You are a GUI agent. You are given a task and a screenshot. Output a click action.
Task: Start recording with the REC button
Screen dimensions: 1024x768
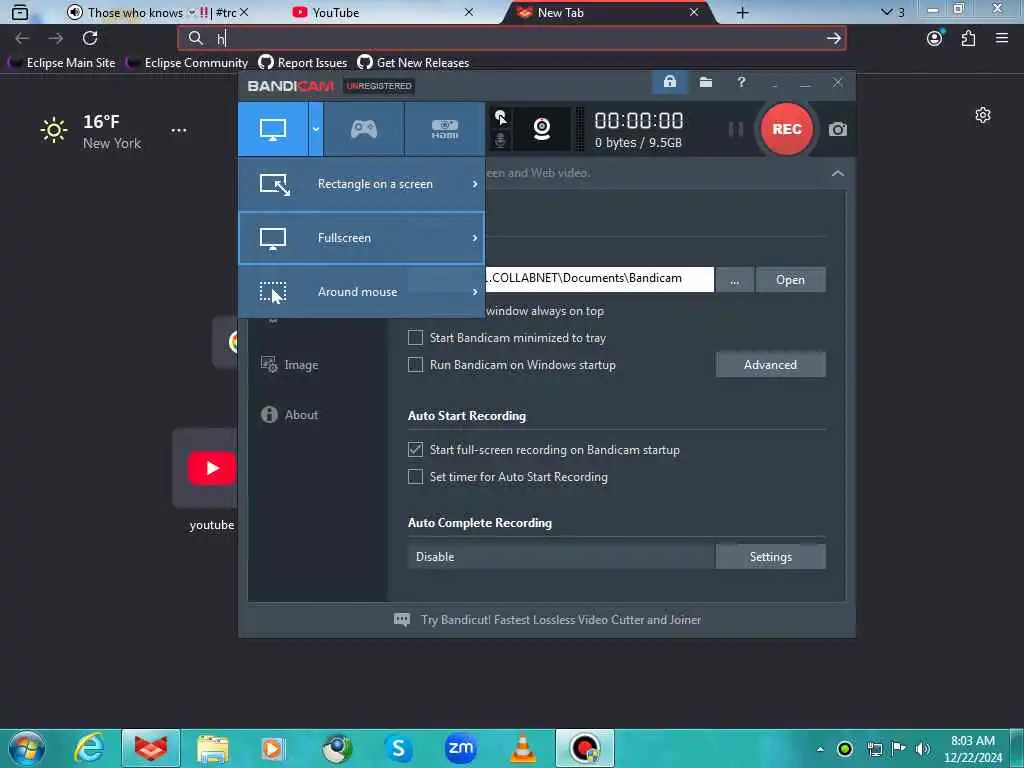pos(786,129)
